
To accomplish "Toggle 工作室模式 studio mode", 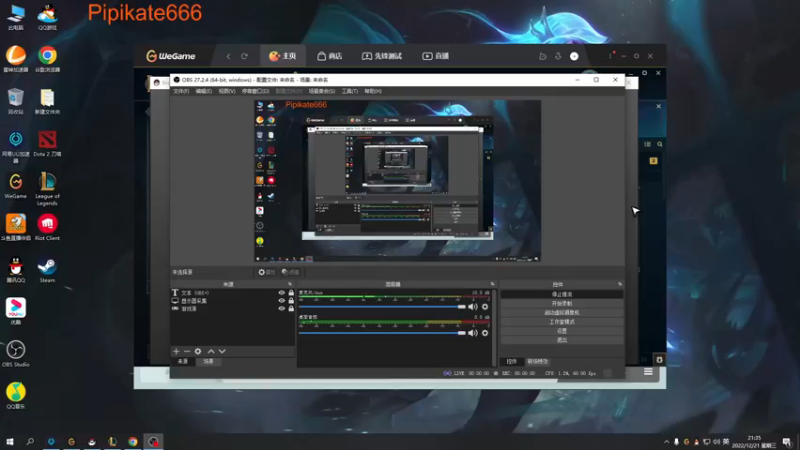I will 562,322.
